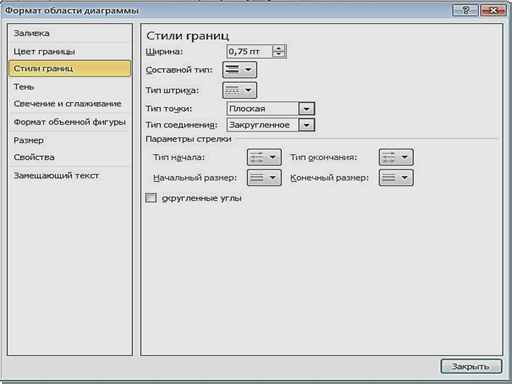Image resolution: width=512 pixels, height=384 pixels.
Task: Decrease width with spinner down arrow
Action: 279,55
